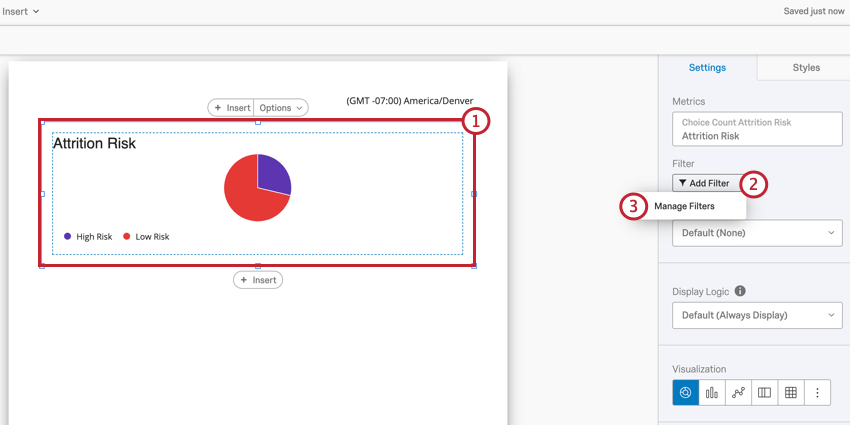Image resolution: width=850 pixels, height=425 pixels.
Task: Choose Manage Filters from the popup menu
Action: 684,206
